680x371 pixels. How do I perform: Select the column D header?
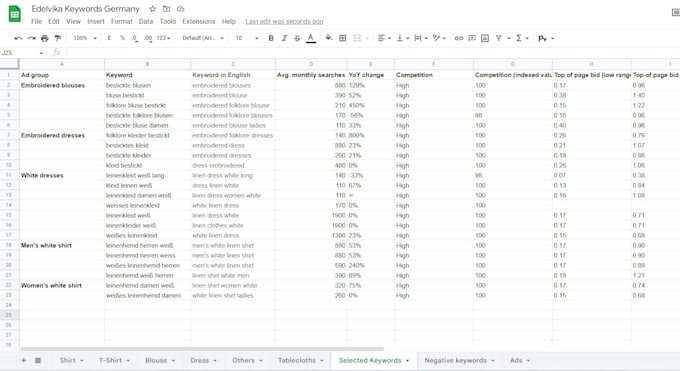(311, 64)
